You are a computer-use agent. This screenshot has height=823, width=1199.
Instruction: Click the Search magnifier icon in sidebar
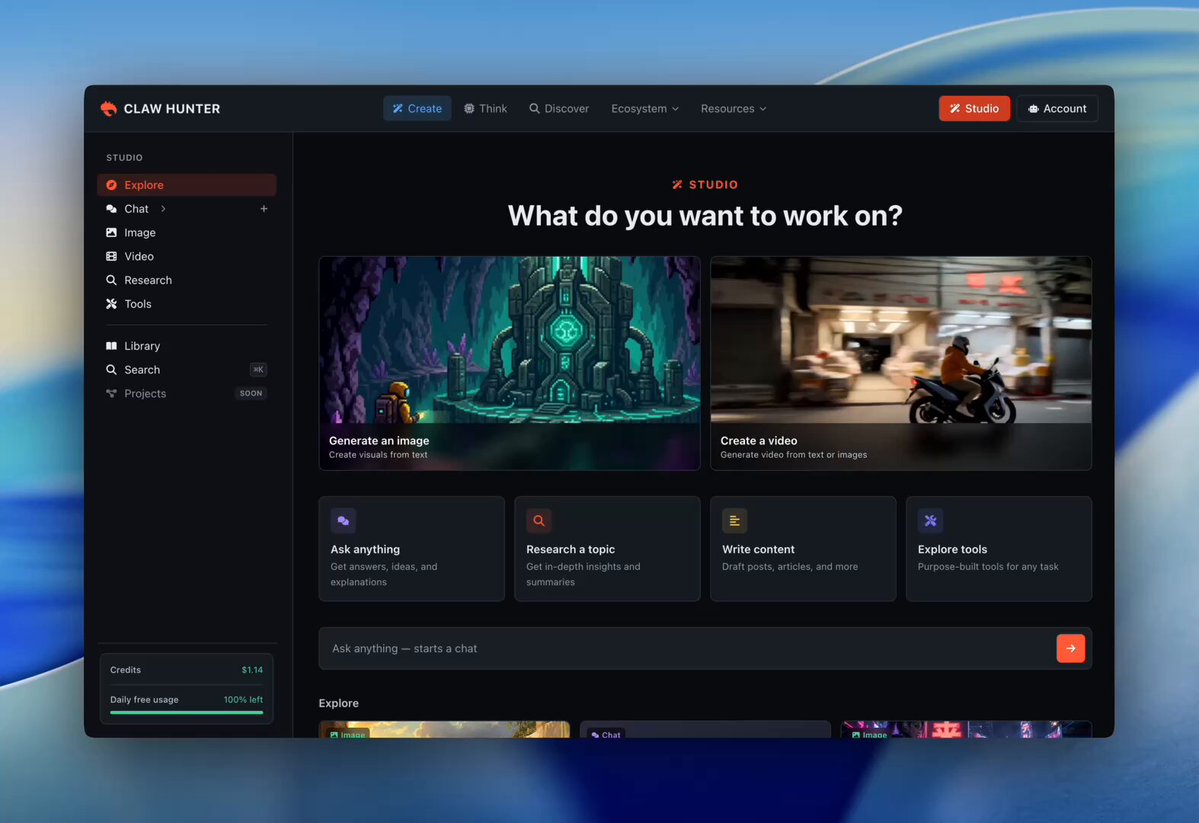(x=112, y=369)
